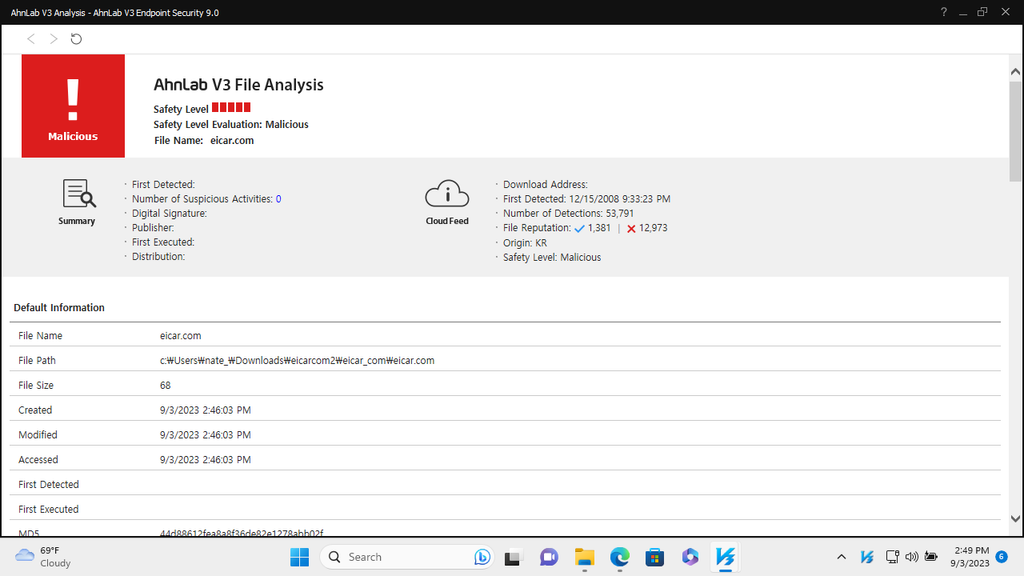
Task: Click the suspicious activities count link
Action: point(279,198)
